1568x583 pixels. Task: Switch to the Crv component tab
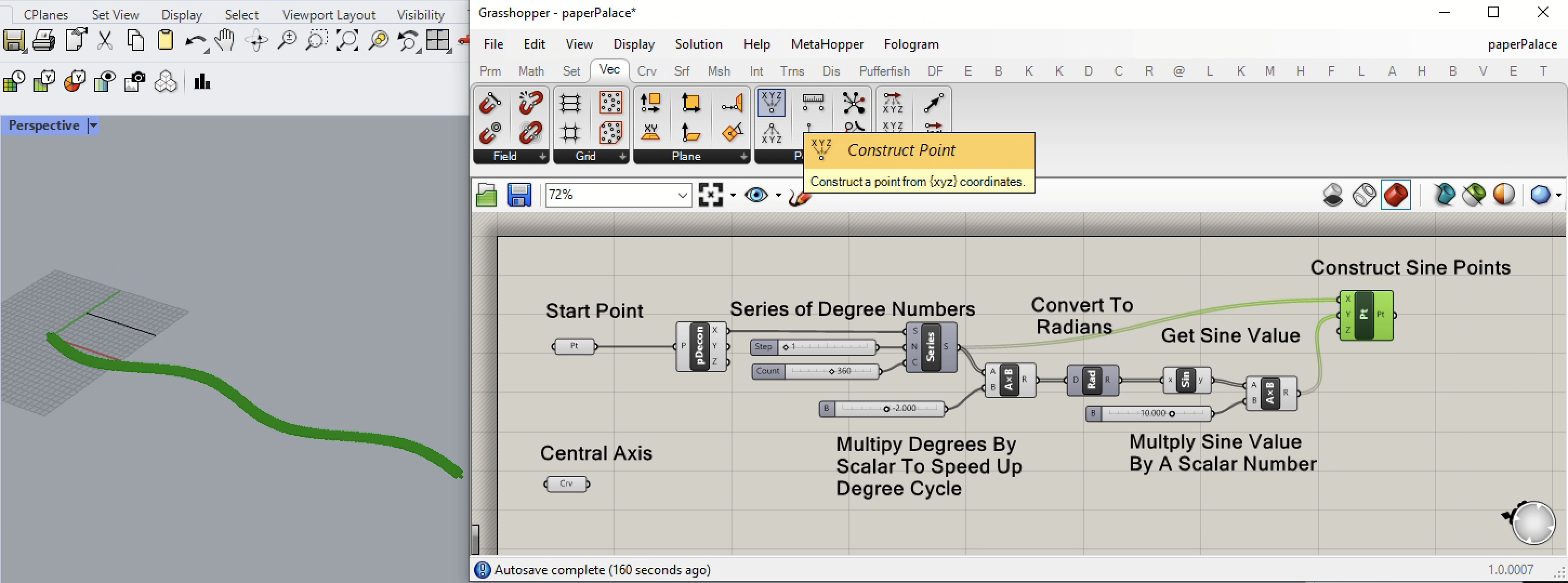click(647, 71)
